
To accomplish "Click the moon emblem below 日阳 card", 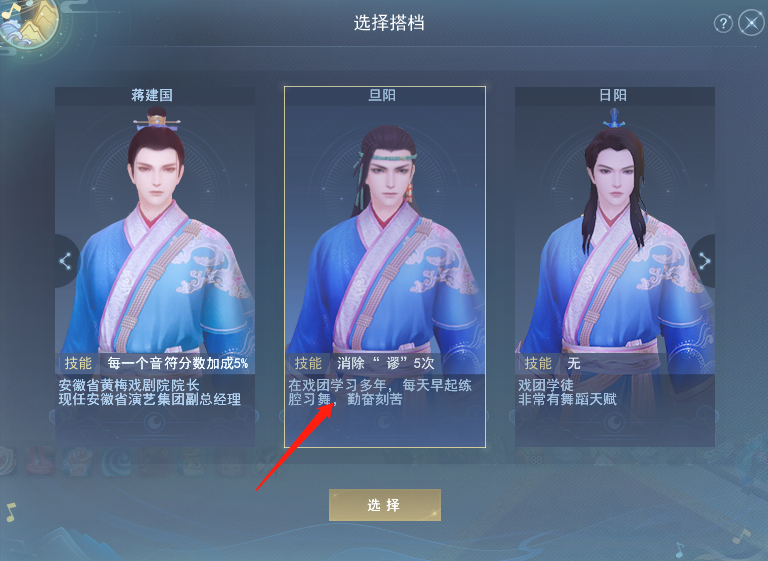I will point(615,421).
